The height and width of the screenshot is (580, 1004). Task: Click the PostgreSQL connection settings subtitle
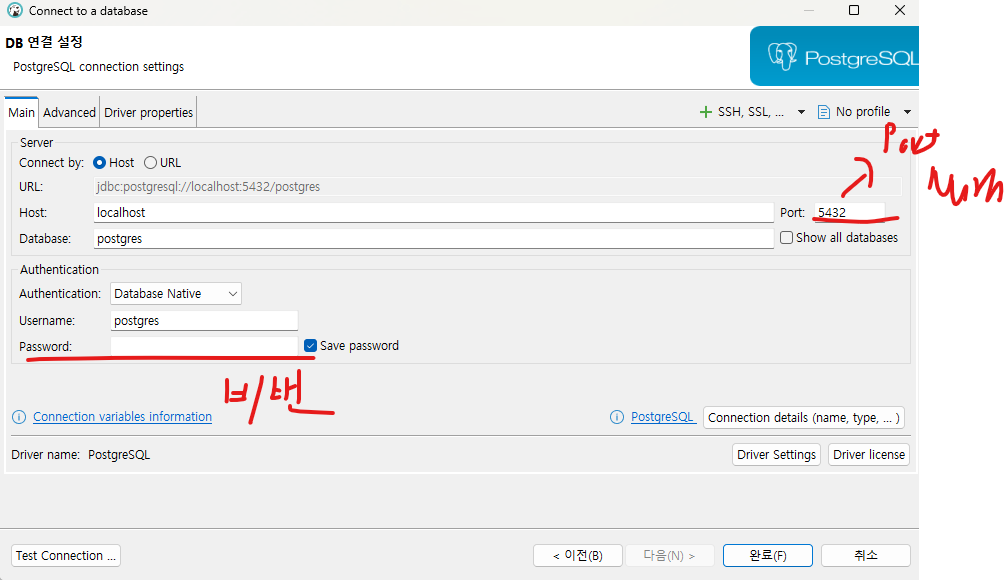pos(99,67)
